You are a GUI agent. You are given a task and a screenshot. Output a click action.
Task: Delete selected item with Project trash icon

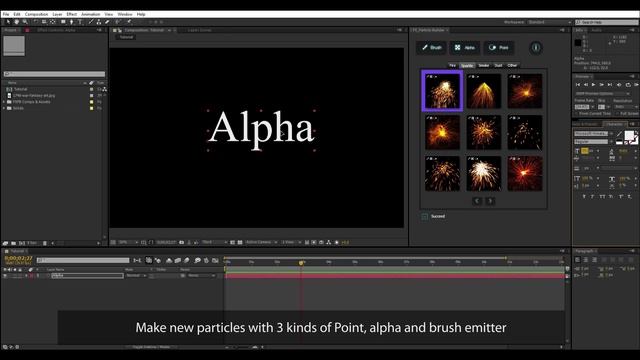tap(45, 243)
